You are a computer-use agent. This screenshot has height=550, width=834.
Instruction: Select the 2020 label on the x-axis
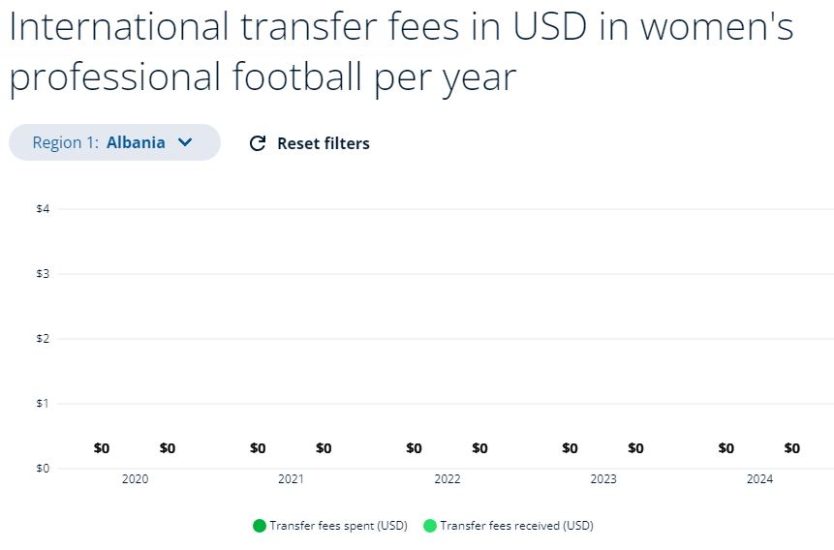(x=134, y=480)
